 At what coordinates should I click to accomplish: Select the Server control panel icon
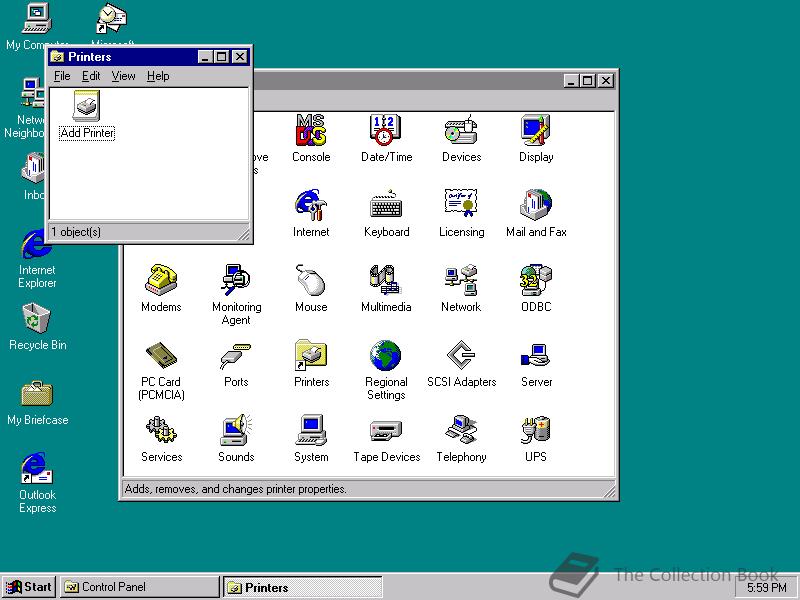pyautogui.click(x=536, y=355)
